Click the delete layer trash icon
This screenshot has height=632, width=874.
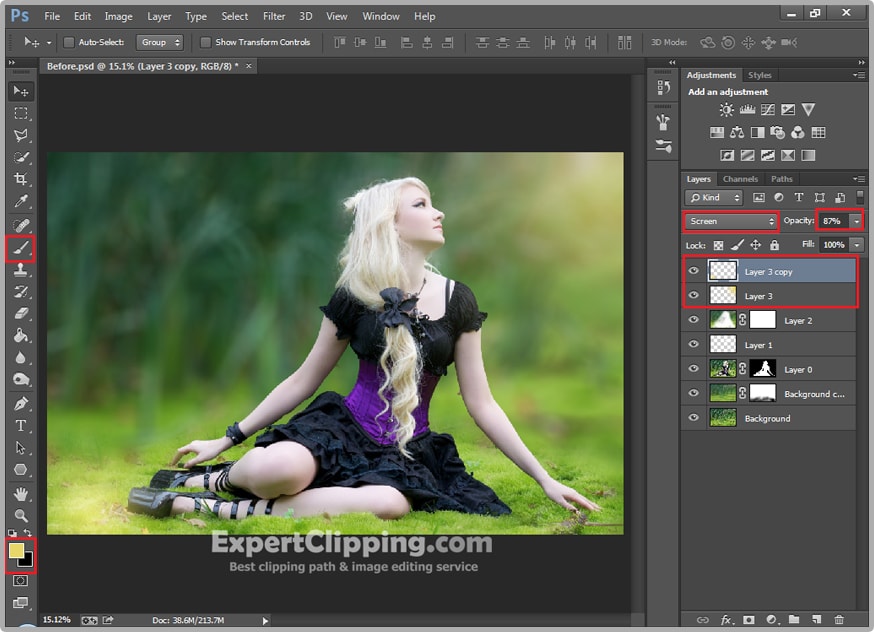839,620
